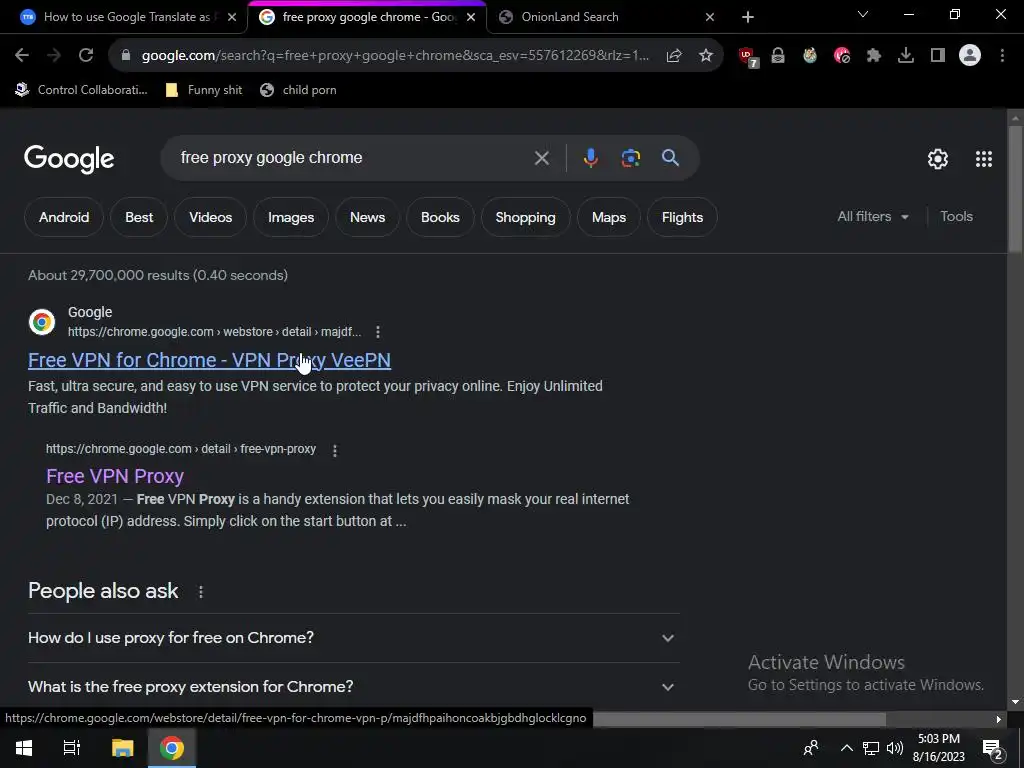Open three-dot menu beside free-vpn-proxy URL
1024x768 pixels.
click(335, 450)
